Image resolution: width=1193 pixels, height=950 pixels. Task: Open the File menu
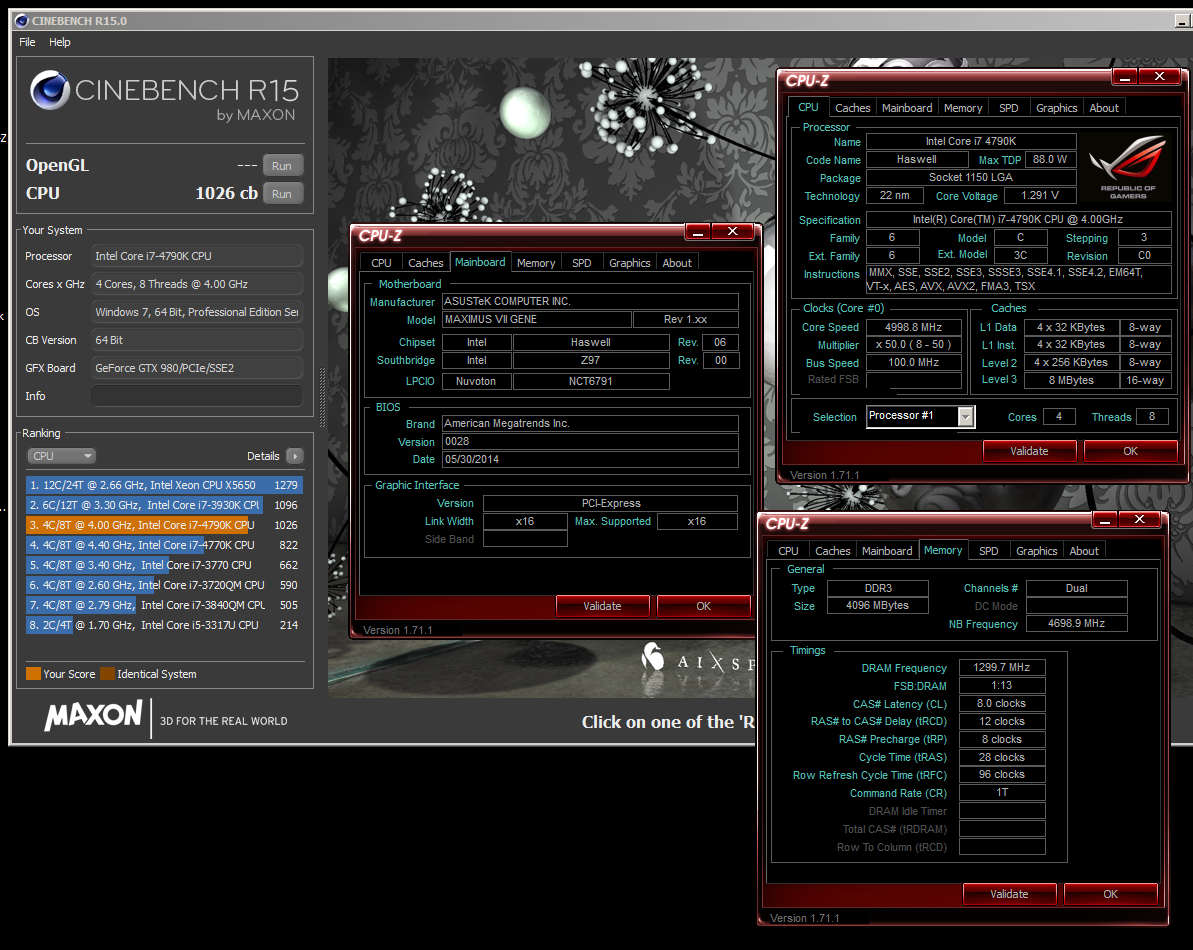tap(27, 42)
